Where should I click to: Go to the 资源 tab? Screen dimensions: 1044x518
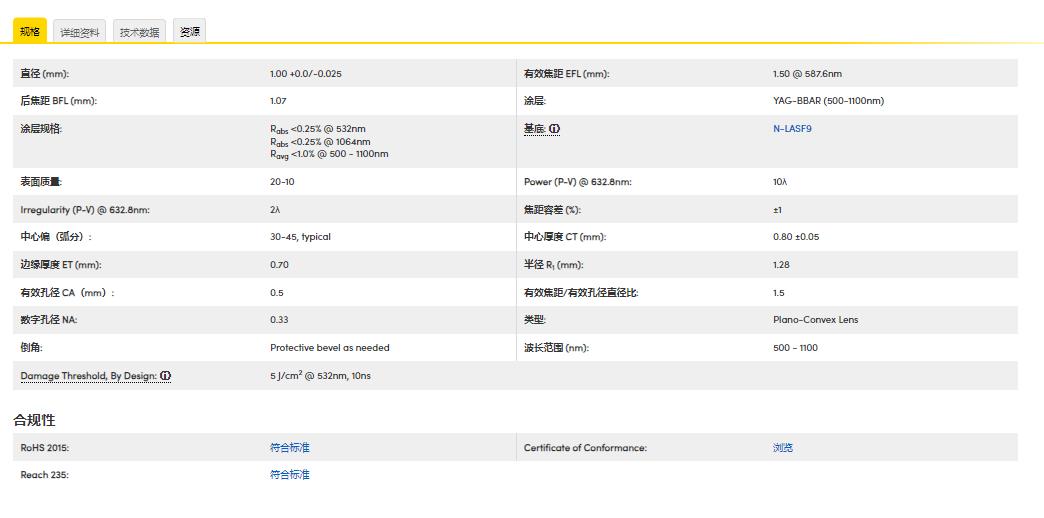coord(189,32)
